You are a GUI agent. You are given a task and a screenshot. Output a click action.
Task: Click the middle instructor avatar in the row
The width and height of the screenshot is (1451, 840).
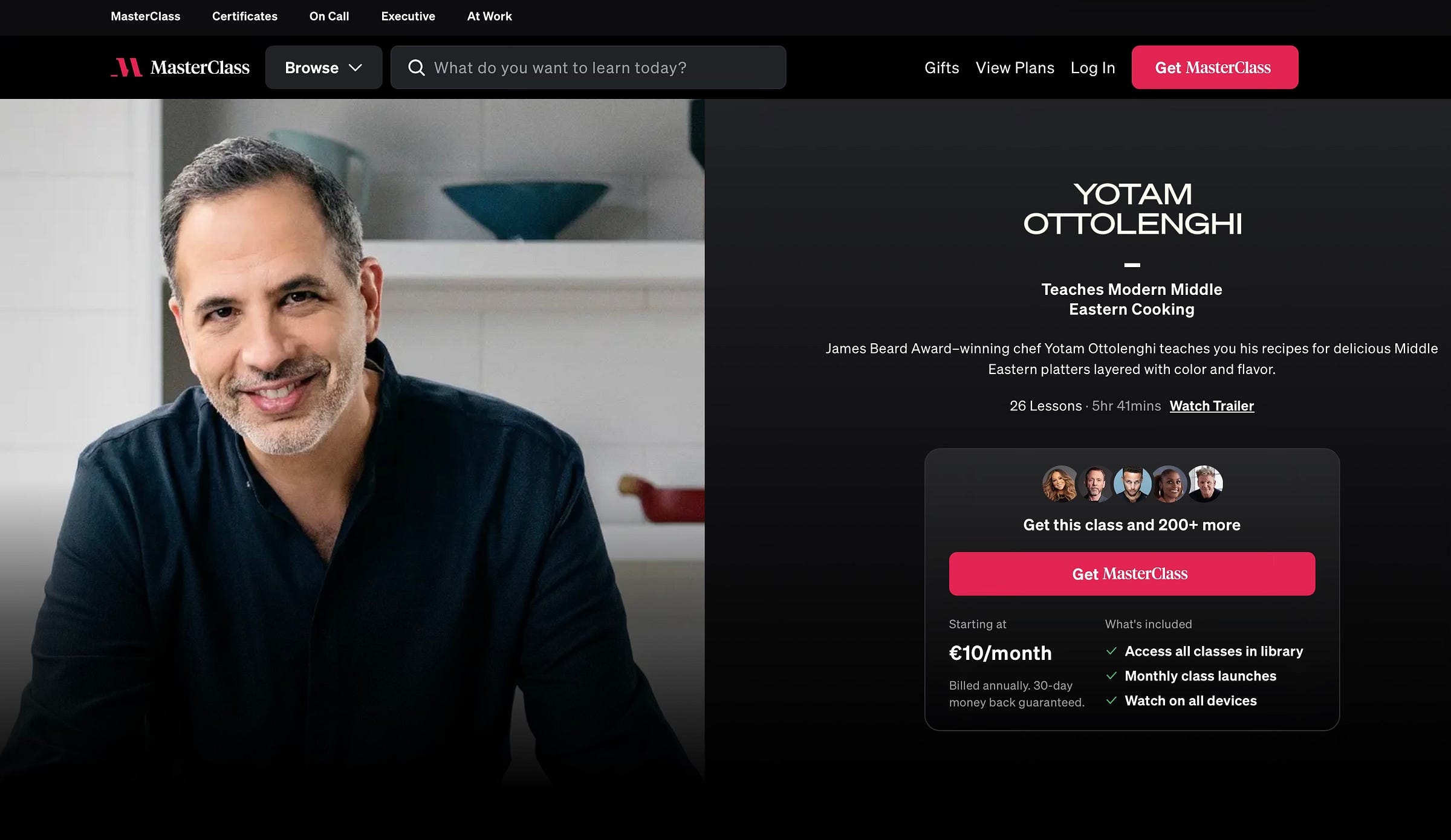coord(1132,483)
